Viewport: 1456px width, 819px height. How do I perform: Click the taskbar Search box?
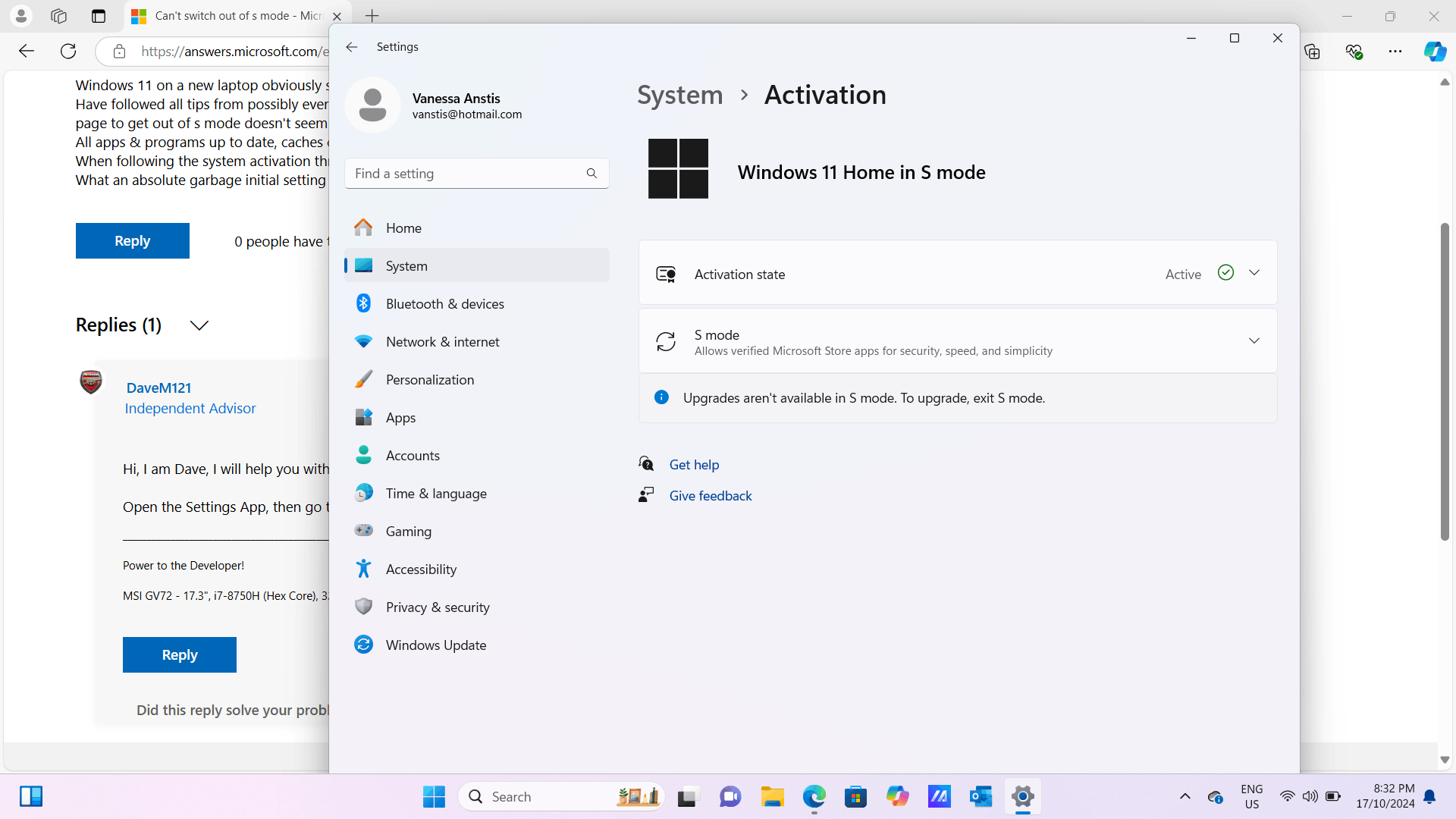(x=562, y=796)
